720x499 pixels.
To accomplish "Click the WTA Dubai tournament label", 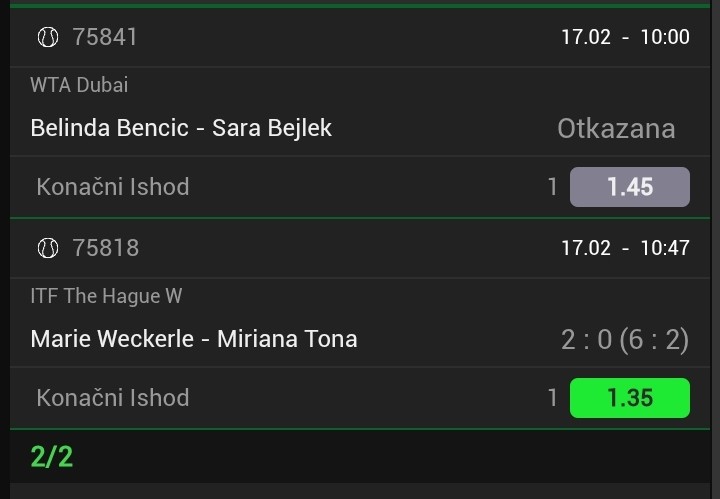I will coord(79,85).
